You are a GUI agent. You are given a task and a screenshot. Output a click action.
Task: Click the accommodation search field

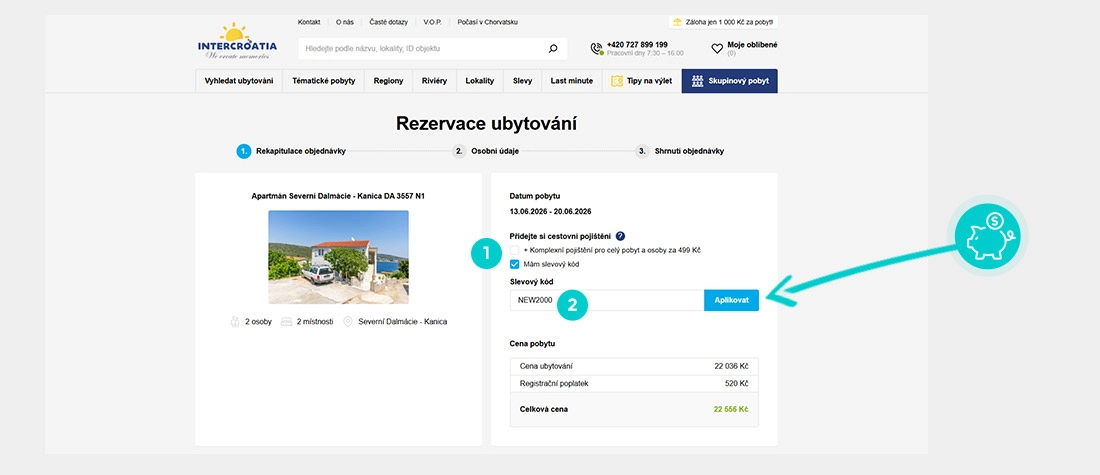coord(433,48)
